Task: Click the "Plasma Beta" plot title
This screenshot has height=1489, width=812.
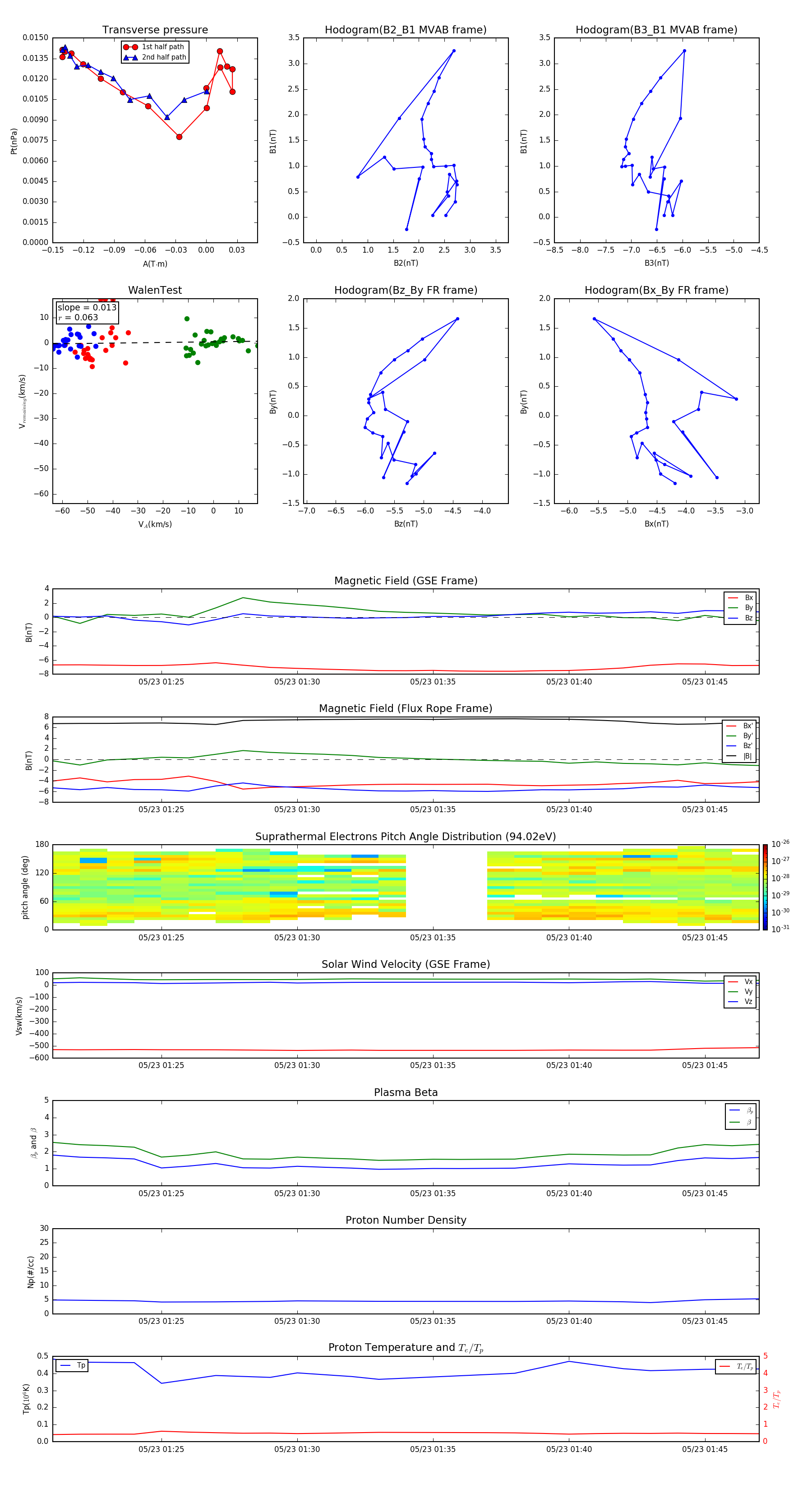Action: tap(406, 1092)
